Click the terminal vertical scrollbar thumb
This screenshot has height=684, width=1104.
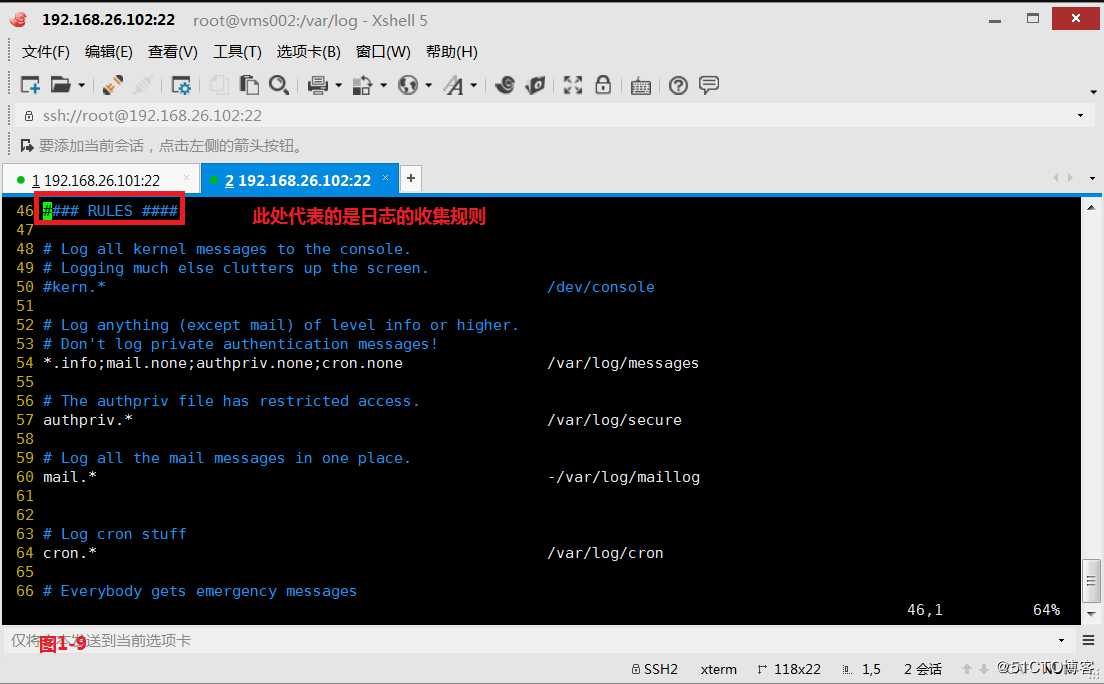click(1091, 581)
